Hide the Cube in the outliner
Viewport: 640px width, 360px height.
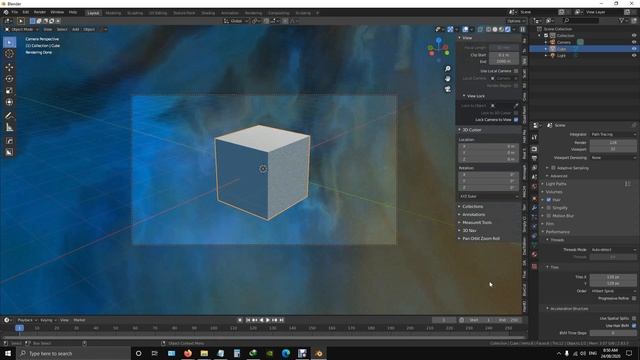click(634, 49)
